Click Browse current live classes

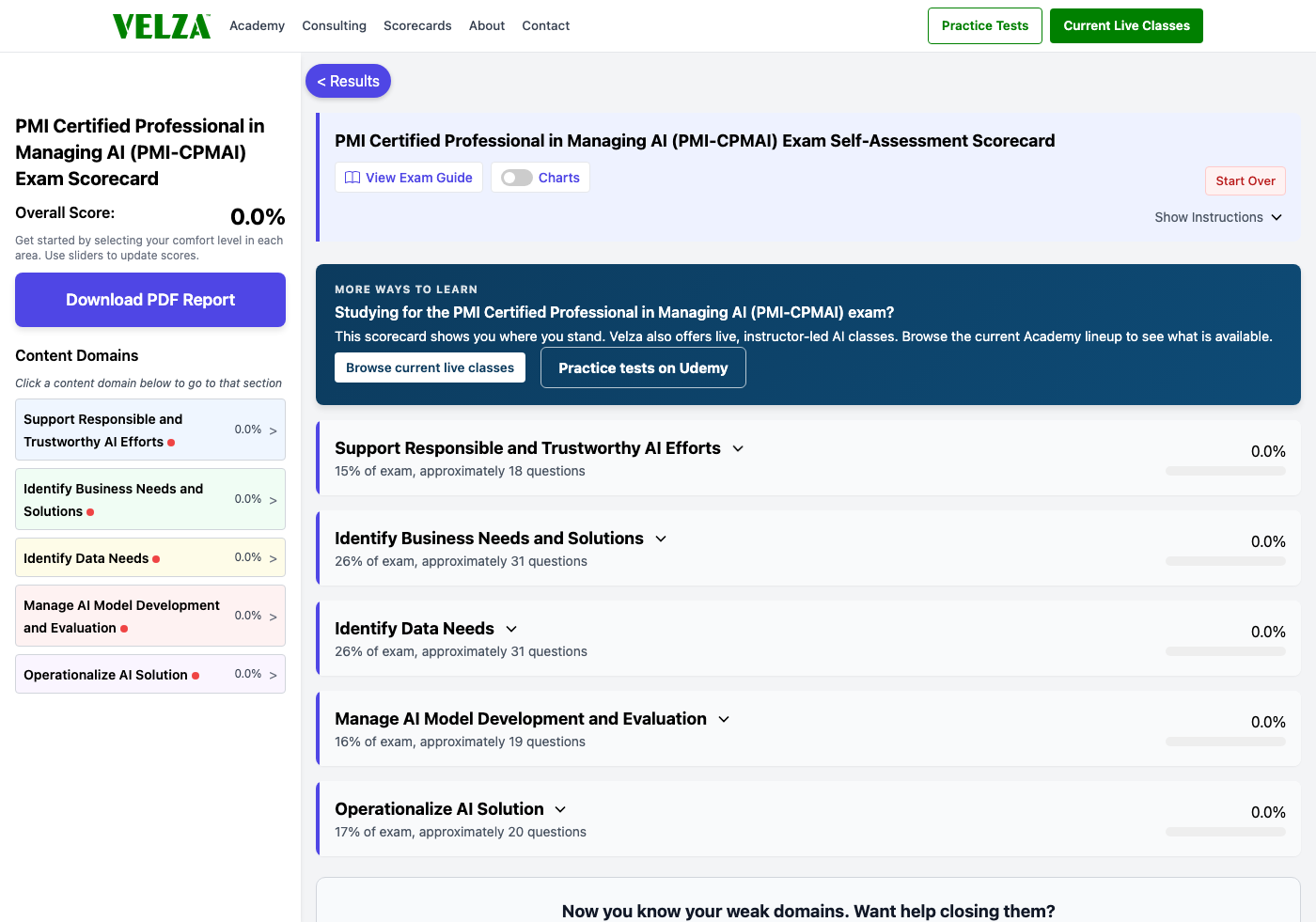click(430, 367)
